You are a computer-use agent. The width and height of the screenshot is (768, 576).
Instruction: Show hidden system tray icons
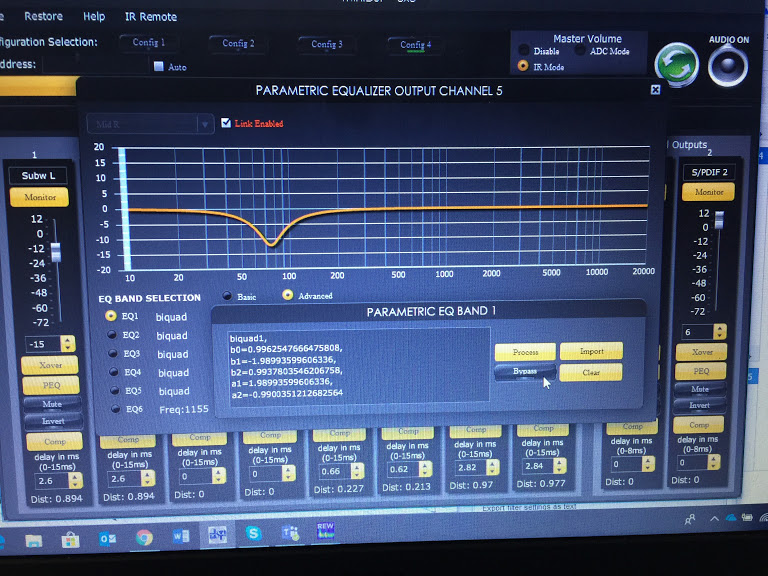click(x=714, y=518)
